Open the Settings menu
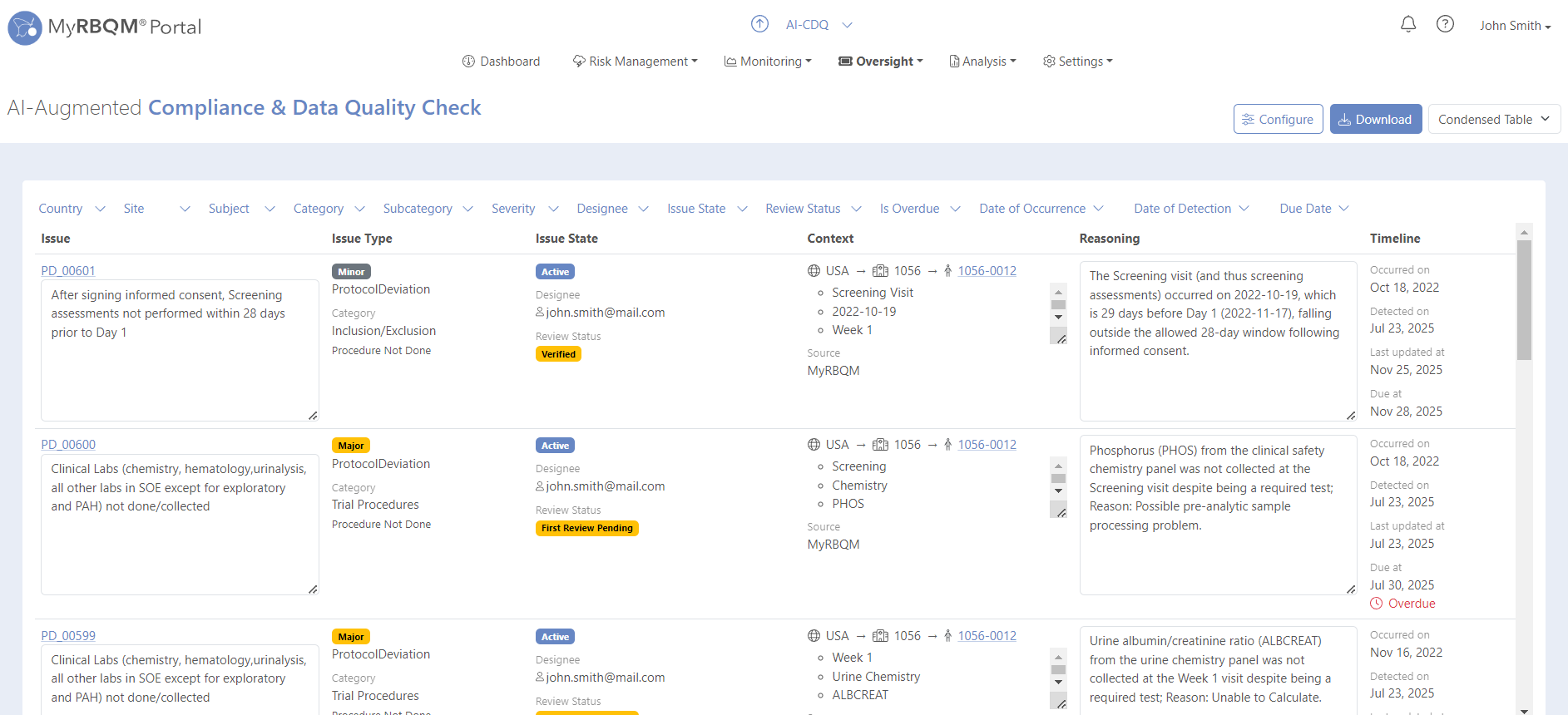 tap(1077, 62)
